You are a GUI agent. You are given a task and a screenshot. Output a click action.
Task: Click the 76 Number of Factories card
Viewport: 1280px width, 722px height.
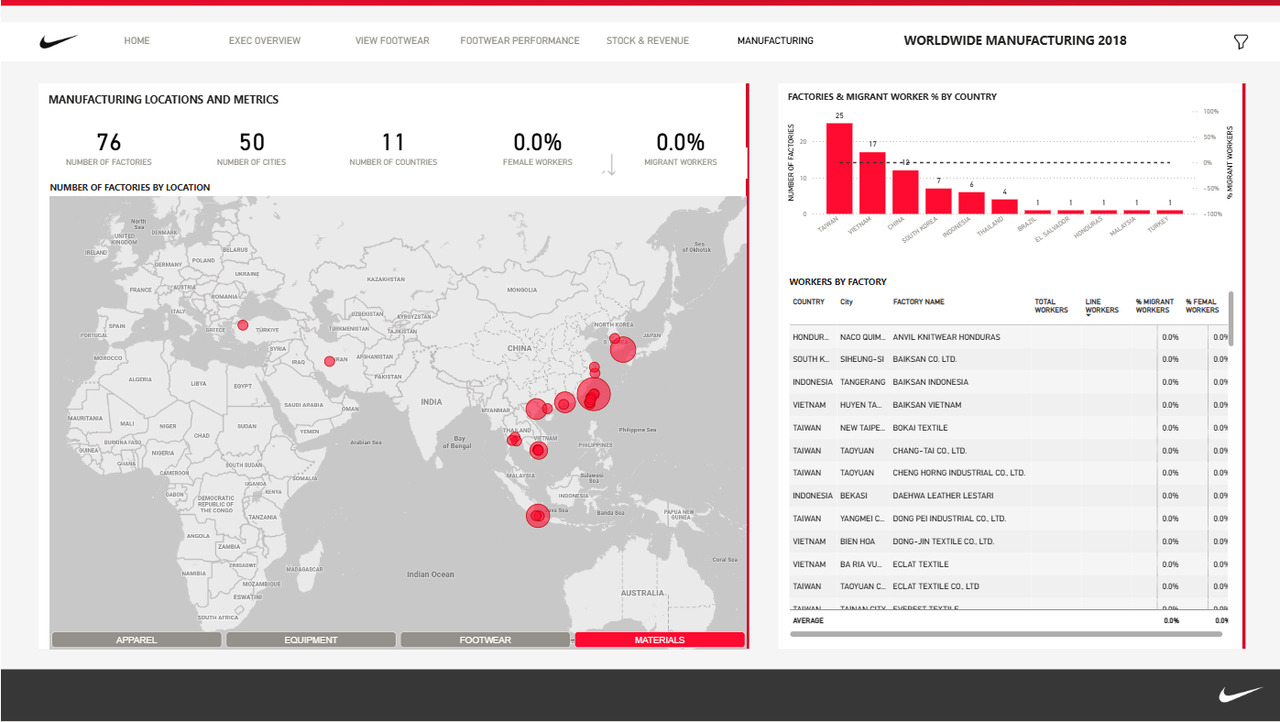click(x=109, y=148)
